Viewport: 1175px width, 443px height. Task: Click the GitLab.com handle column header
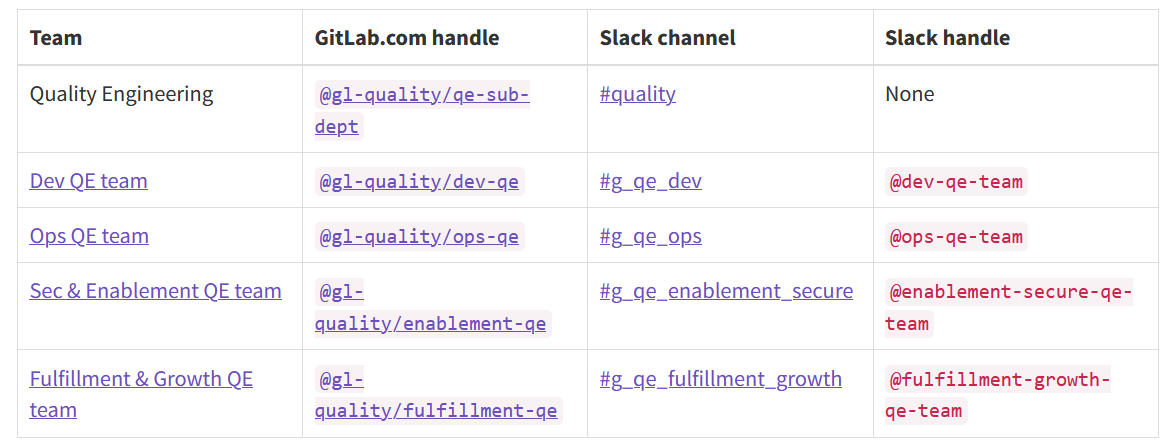[x=407, y=37]
